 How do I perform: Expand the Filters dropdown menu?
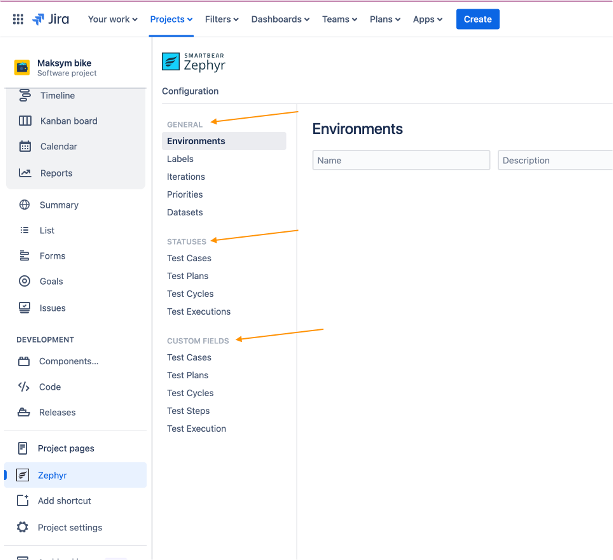[x=221, y=19]
